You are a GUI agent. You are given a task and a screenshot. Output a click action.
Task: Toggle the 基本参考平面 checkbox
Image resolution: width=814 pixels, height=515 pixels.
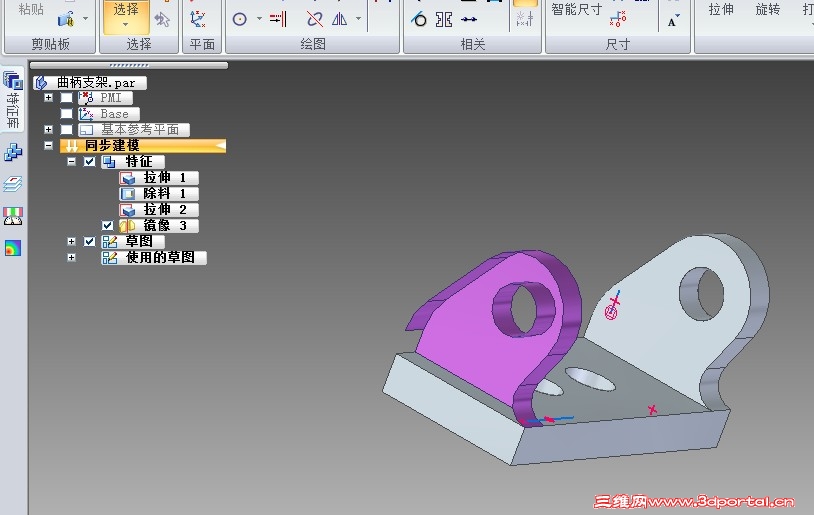point(66,129)
